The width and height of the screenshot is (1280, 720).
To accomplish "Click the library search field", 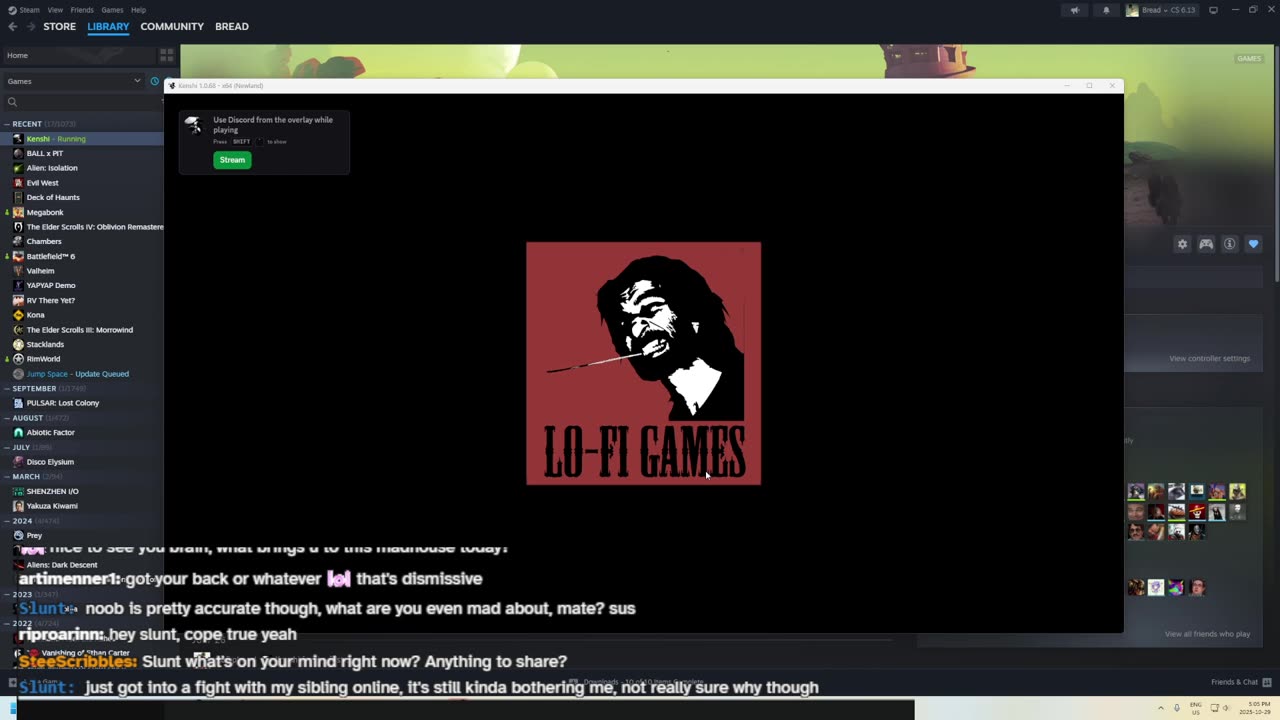I will tap(82, 102).
